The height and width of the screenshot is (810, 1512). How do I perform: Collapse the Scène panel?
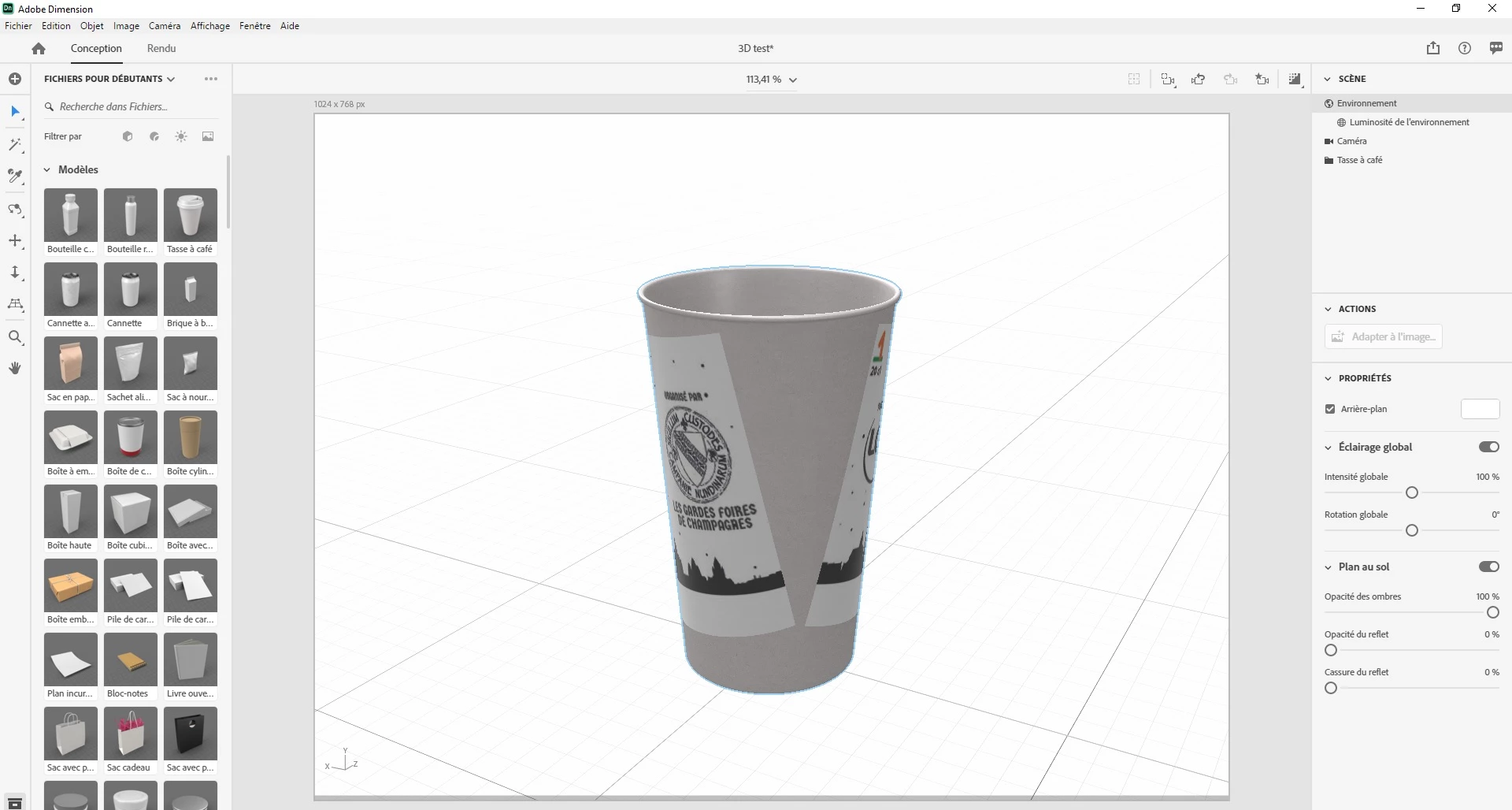1328,79
